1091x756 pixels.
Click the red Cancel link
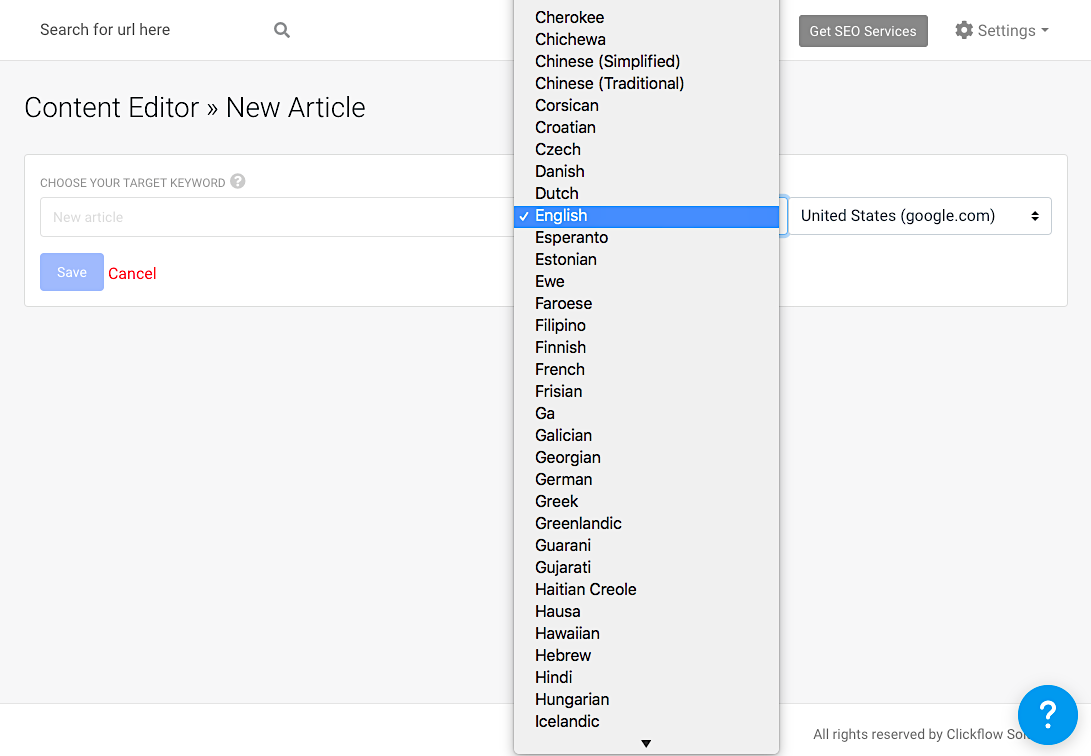click(x=132, y=273)
